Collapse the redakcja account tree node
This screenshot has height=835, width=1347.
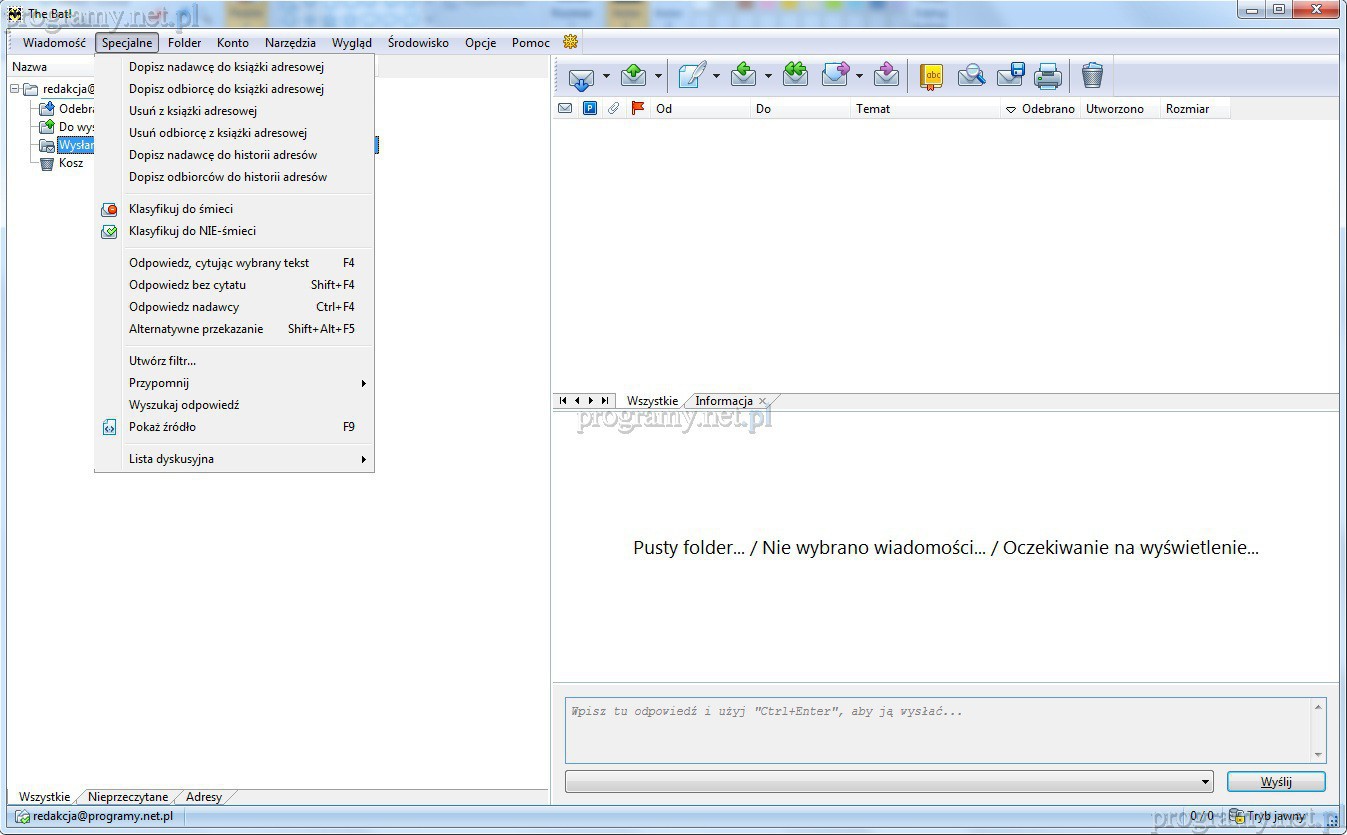(x=15, y=89)
